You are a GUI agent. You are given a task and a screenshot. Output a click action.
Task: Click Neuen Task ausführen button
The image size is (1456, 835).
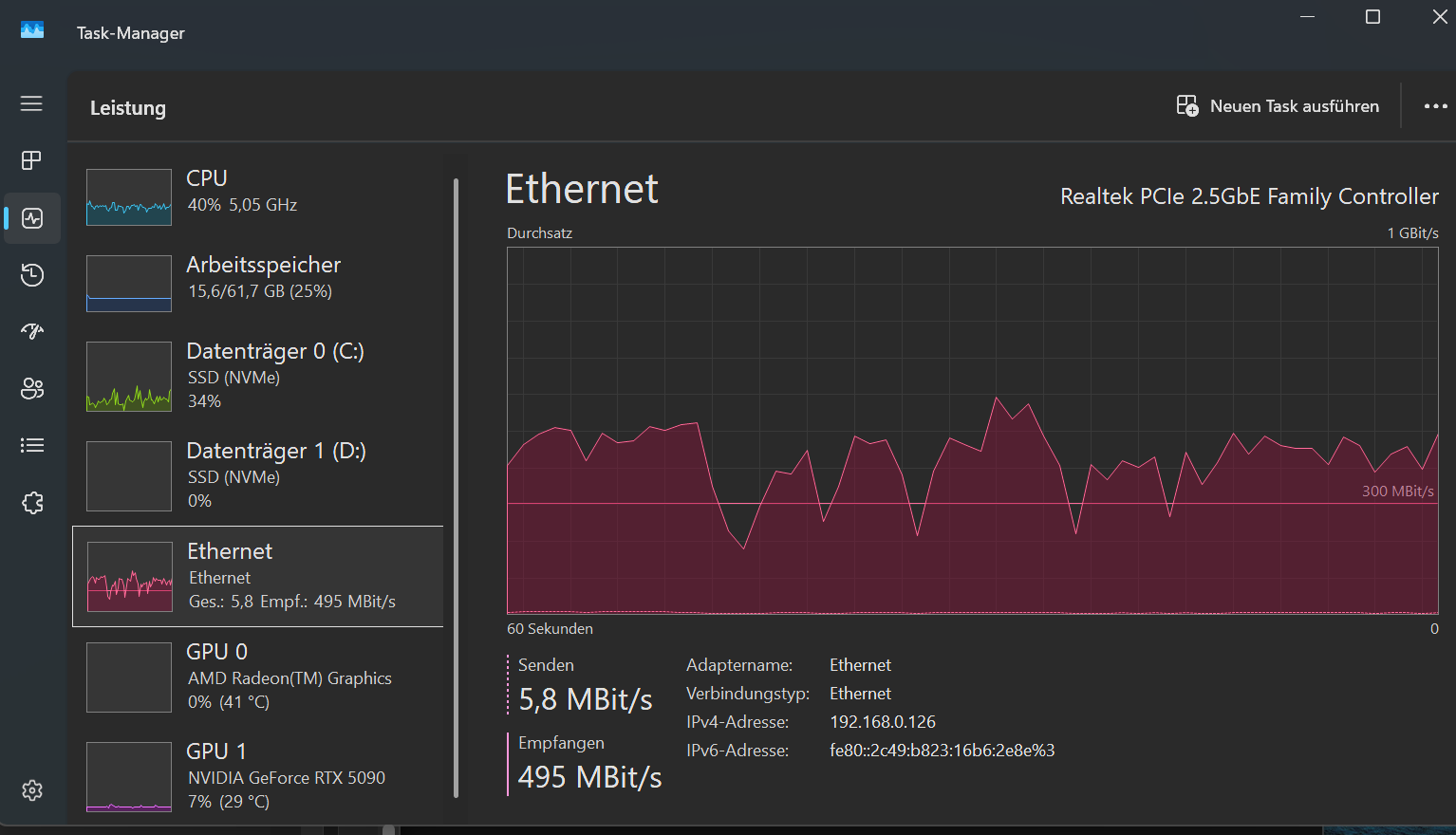point(1278,106)
